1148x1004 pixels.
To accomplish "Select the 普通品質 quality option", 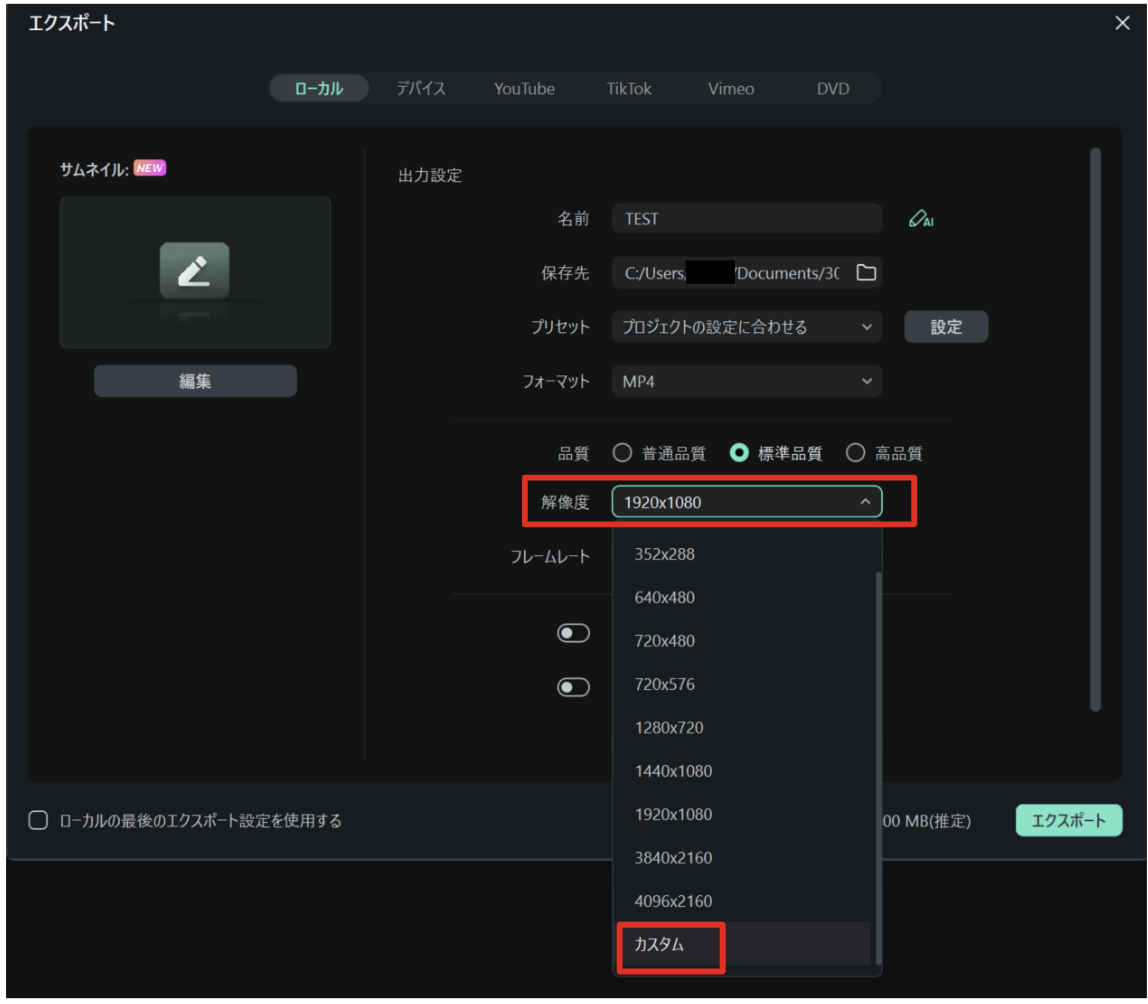I will pyautogui.click(x=621, y=452).
